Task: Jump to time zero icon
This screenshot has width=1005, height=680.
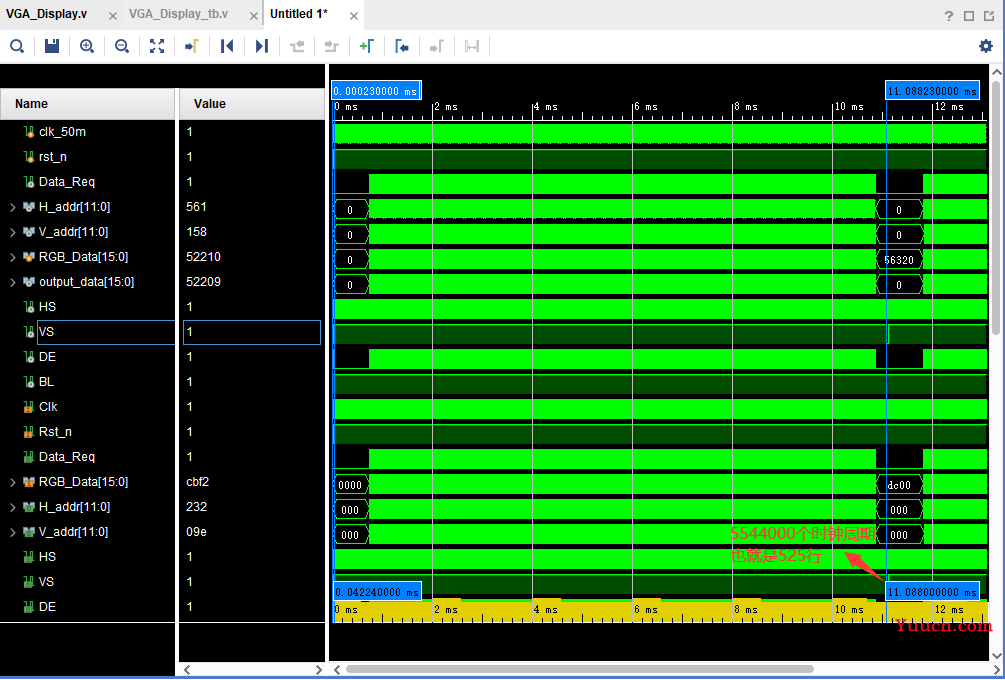Action: pos(227,46)
